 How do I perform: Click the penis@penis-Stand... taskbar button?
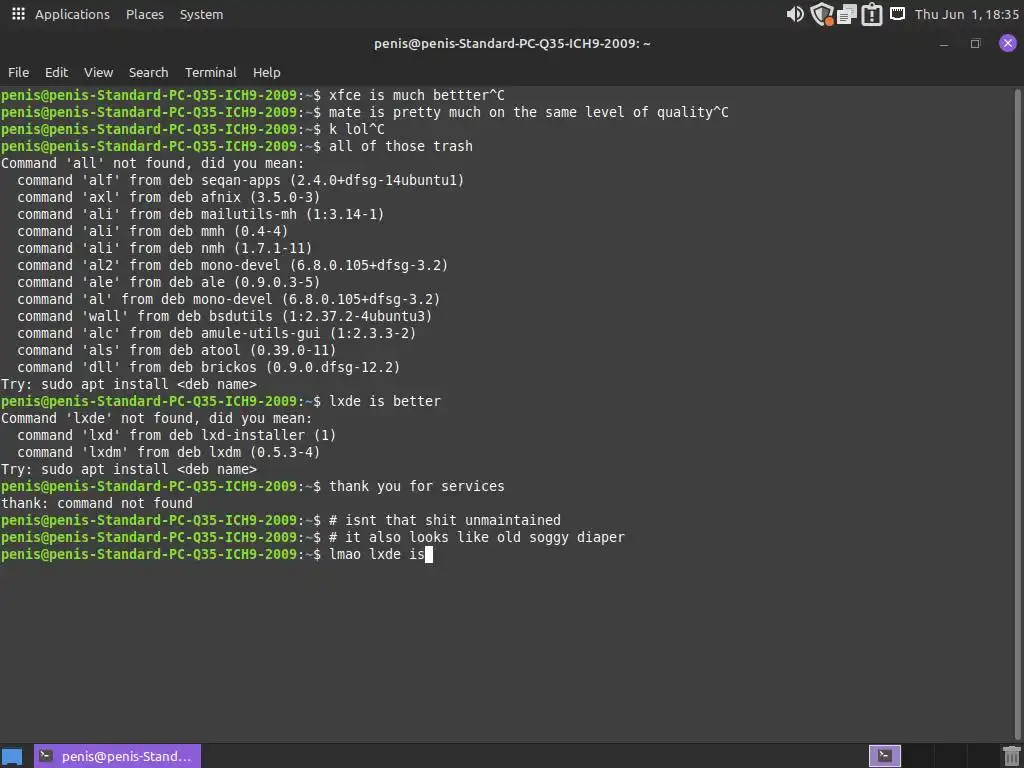pyautogui.click(x=118, y=756)
